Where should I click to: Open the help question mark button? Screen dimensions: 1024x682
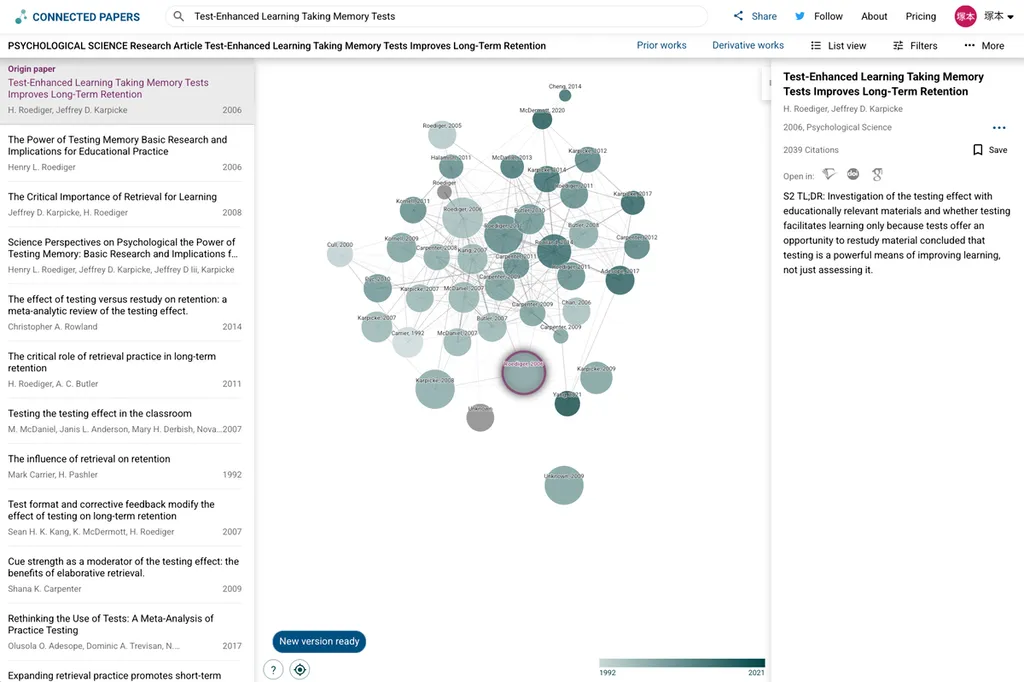coord(273,670)
